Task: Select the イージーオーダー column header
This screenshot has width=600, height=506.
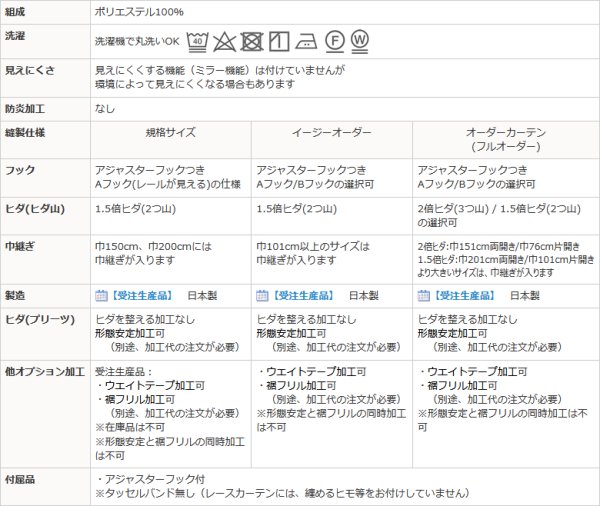Action: tap(331, 132)
